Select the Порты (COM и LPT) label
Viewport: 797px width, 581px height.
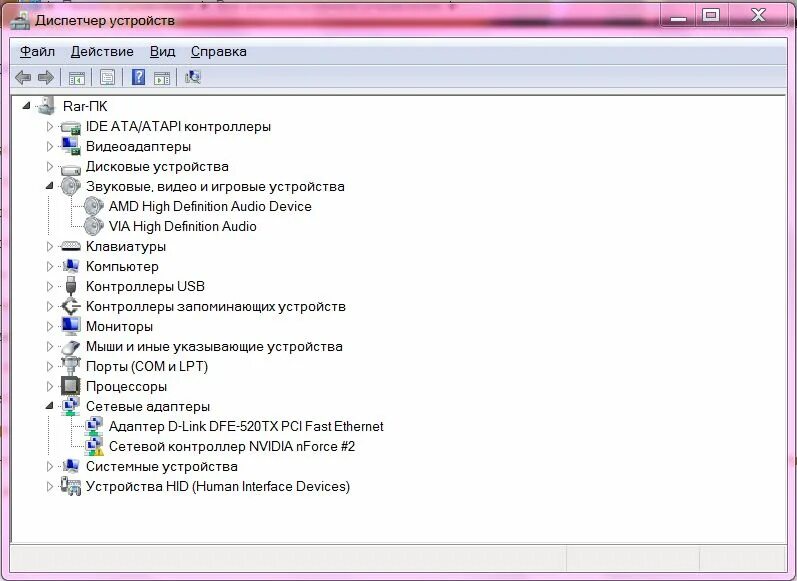click(147, 366)
